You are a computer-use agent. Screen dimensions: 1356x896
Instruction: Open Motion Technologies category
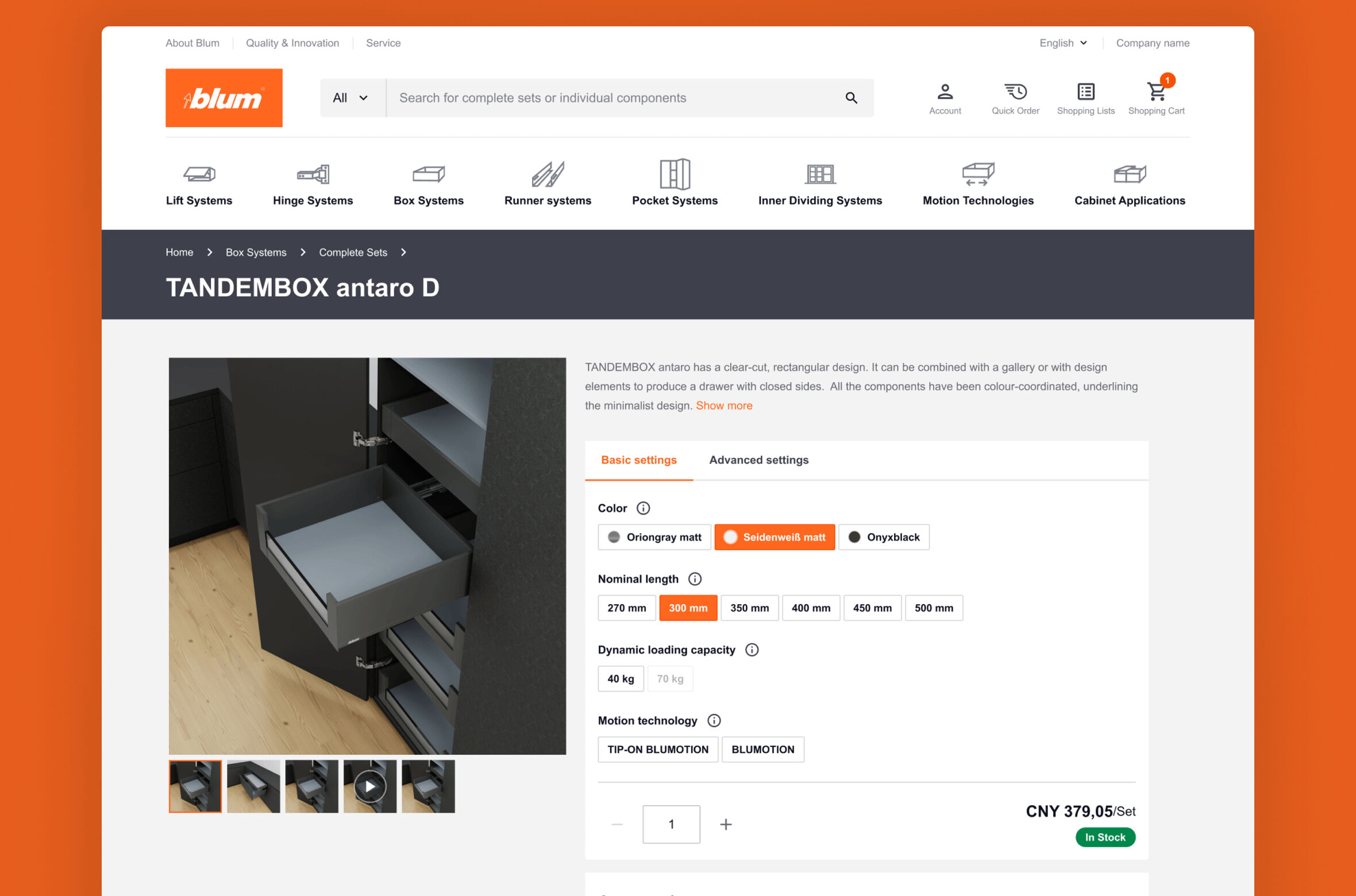click(x=978, y=184)
